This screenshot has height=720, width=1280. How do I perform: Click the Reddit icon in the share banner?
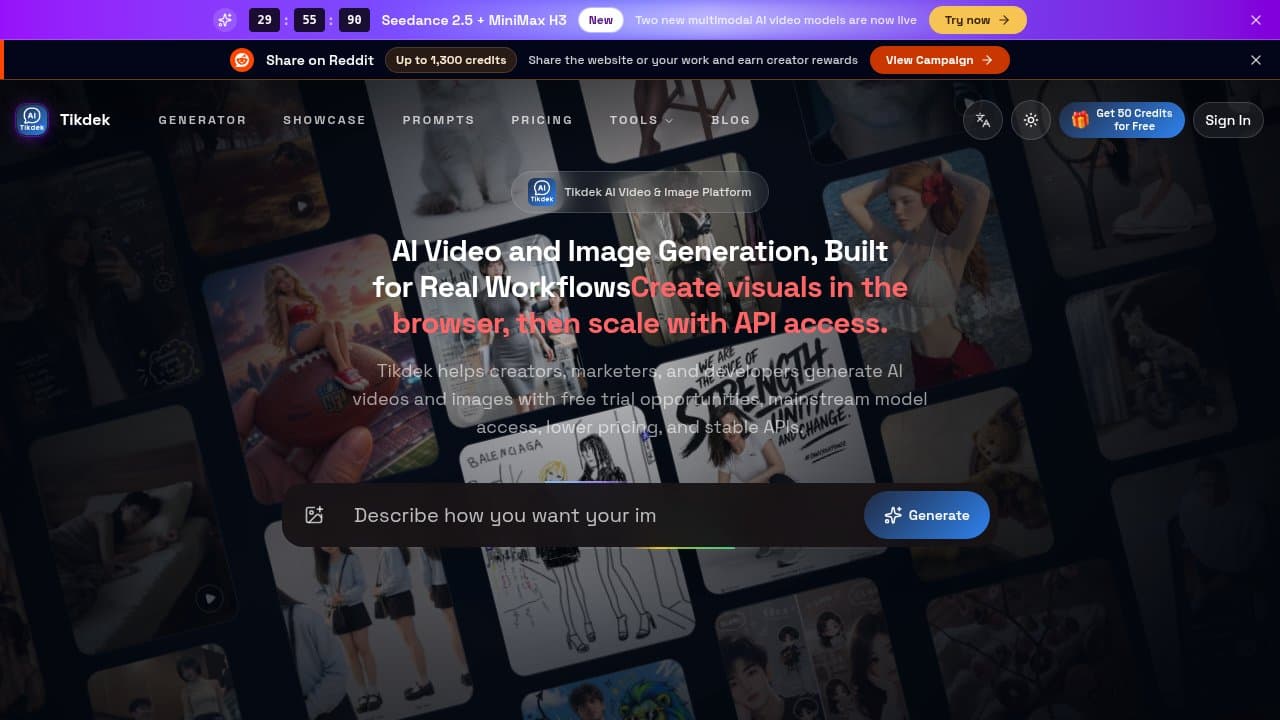(x=242, y=60)
